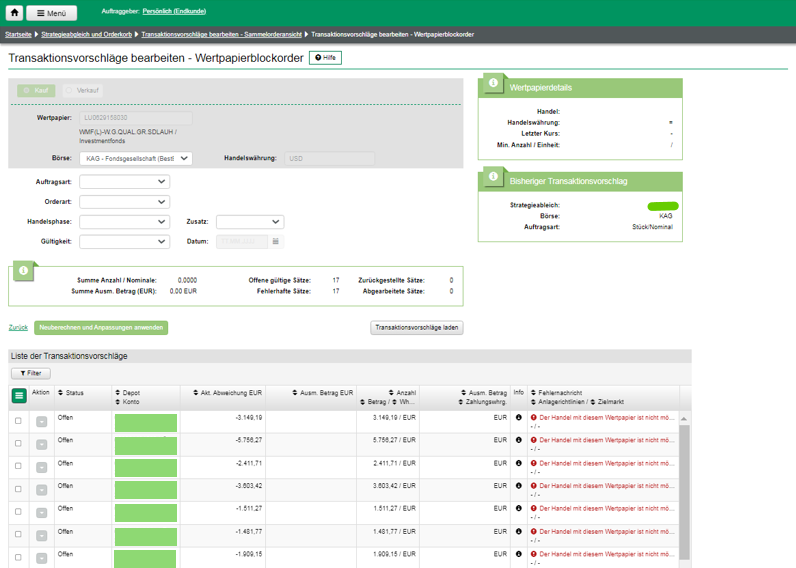Click the green Strategieabgleich indicator bar
Viewport: 796px width, 568px height.
(x=663, y=206)
